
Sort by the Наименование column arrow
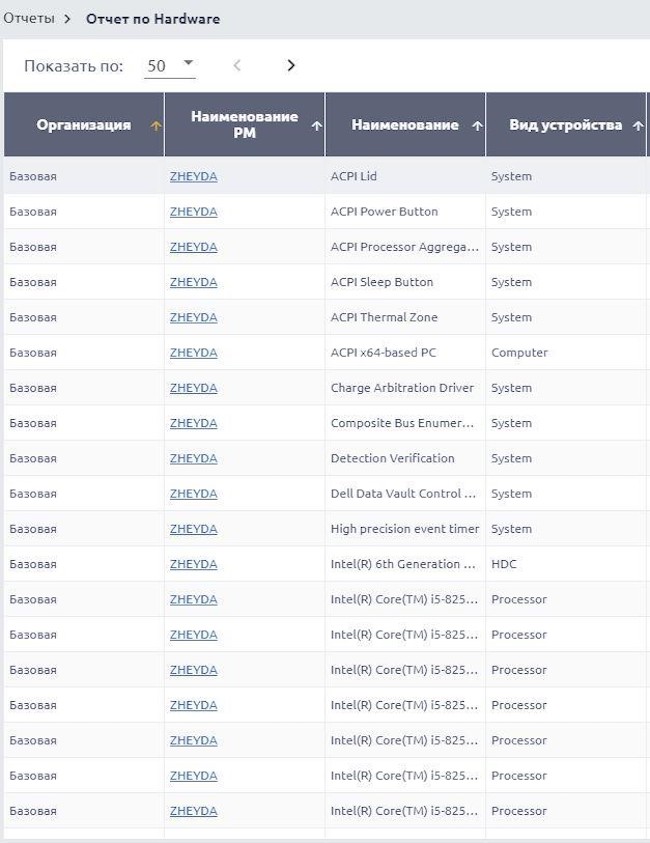[x=477, y=126]
